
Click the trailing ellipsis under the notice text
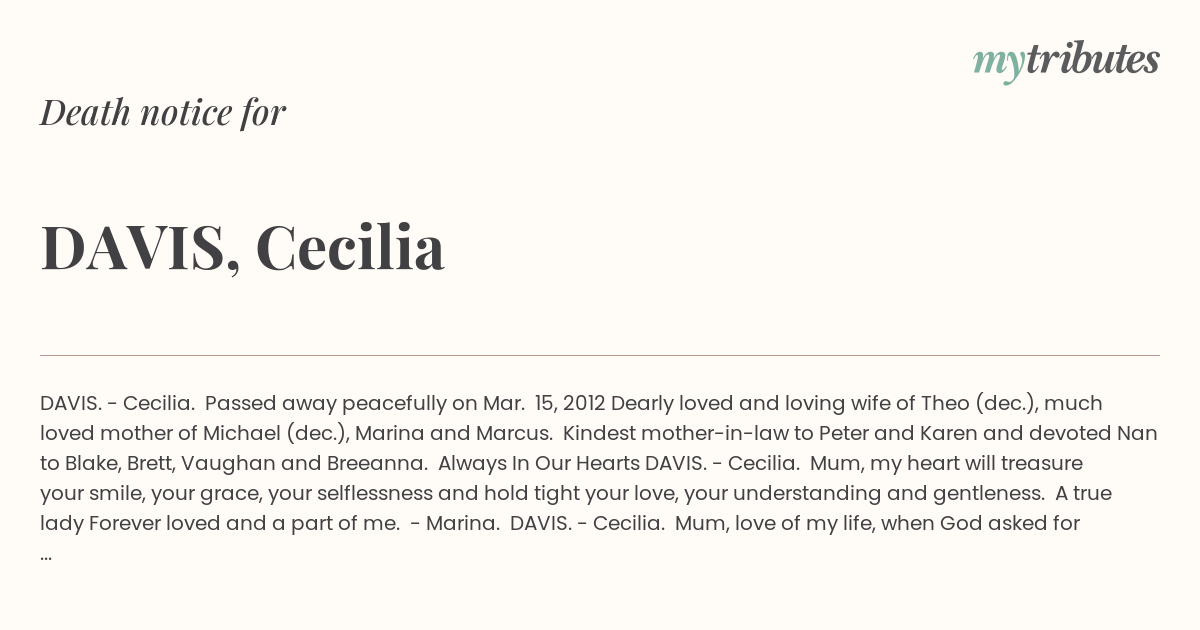click(x=46, y=554)
